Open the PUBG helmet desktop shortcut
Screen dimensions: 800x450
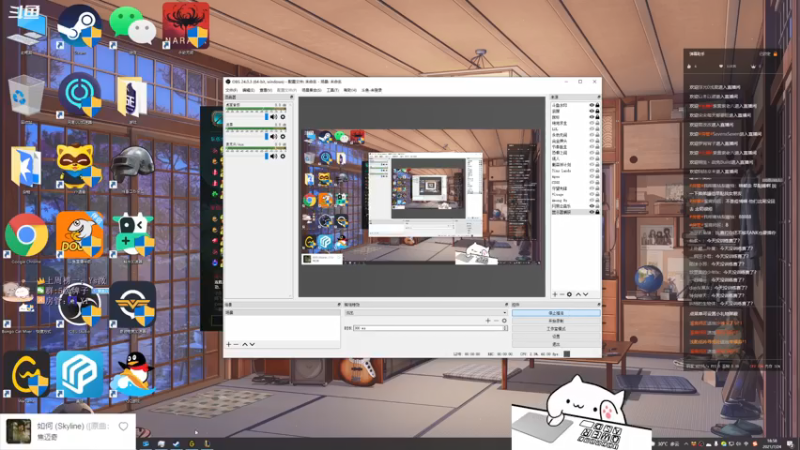(x=132, y=166)
